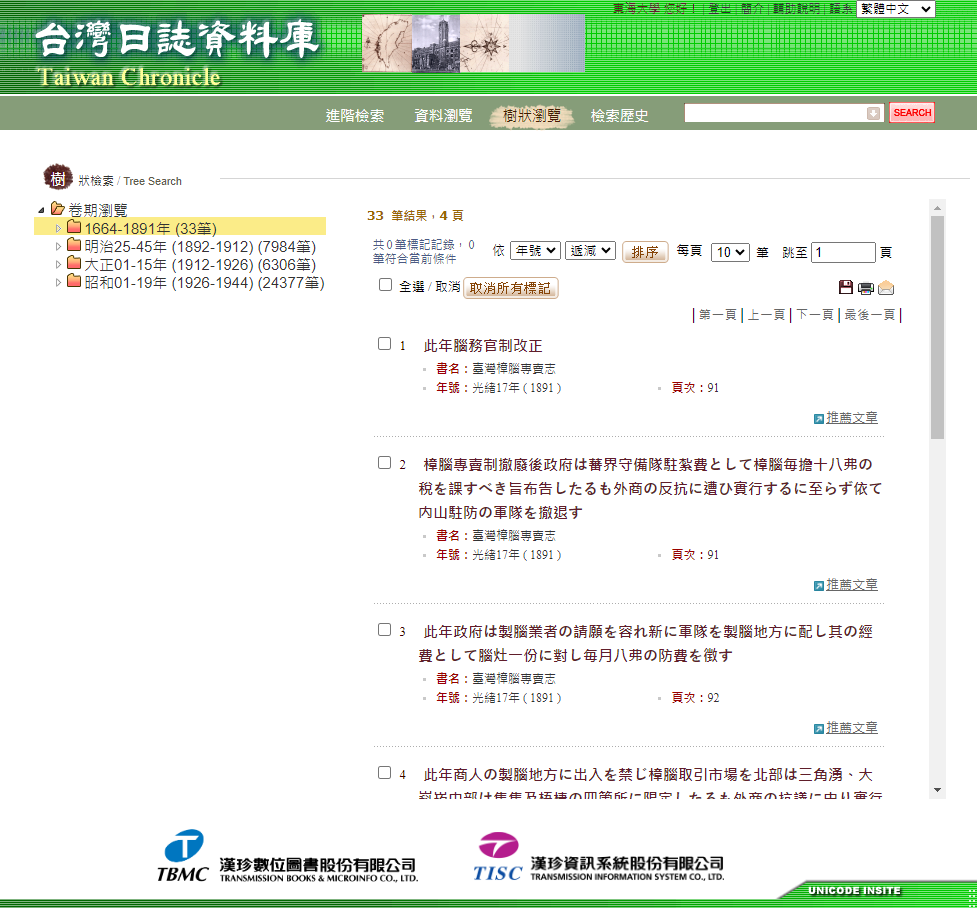
Task: Check the checkbox for result 2
Action: (384, 463)
